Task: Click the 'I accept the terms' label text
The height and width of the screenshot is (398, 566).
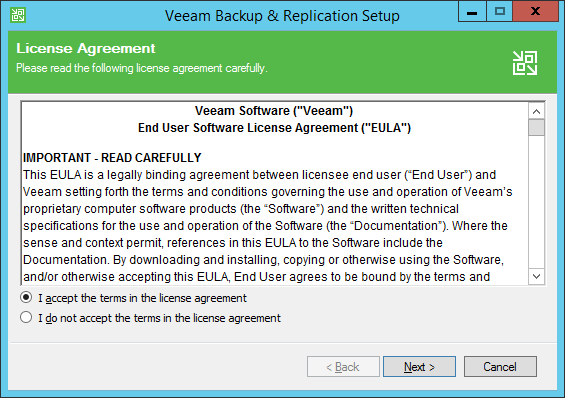Action: point(143,298)
